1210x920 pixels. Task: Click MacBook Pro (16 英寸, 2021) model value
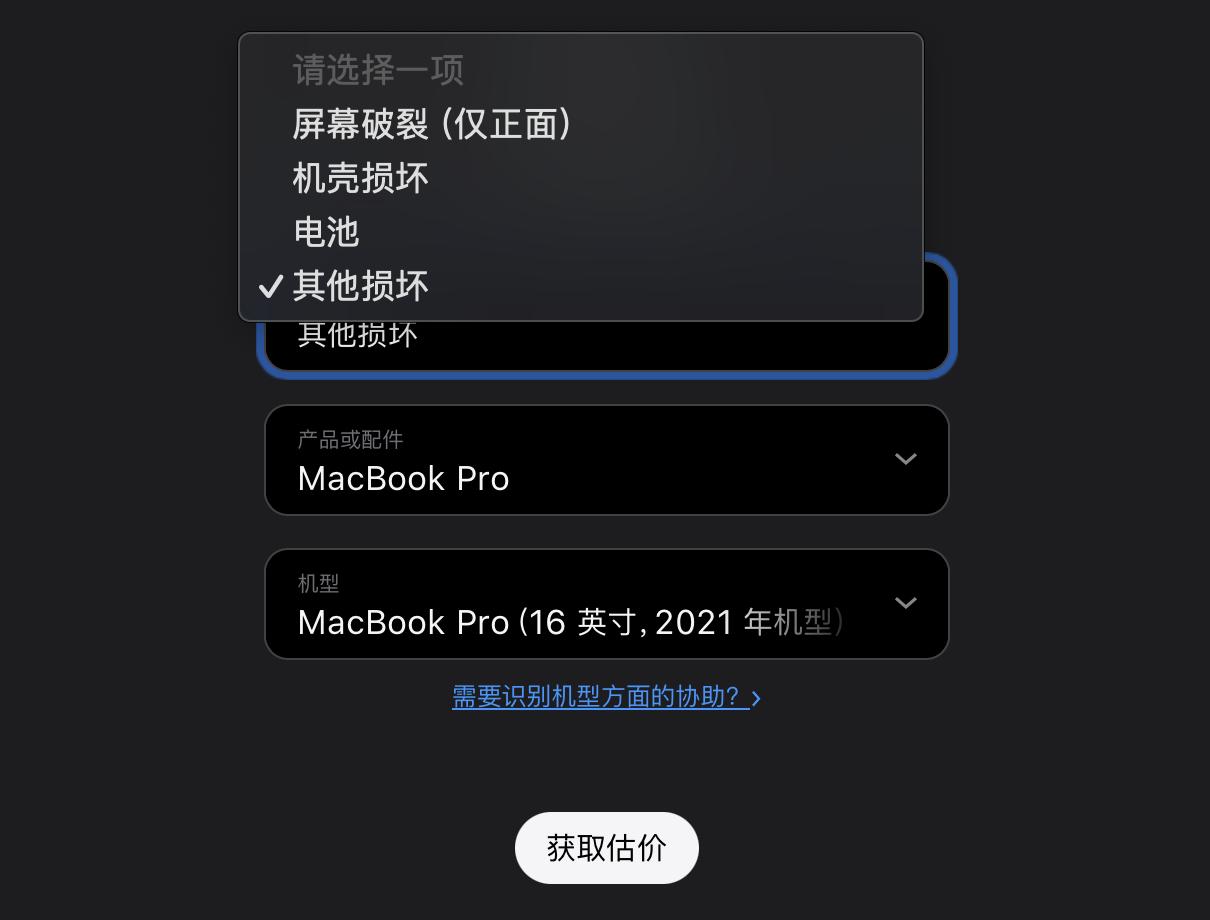(571, 623)
